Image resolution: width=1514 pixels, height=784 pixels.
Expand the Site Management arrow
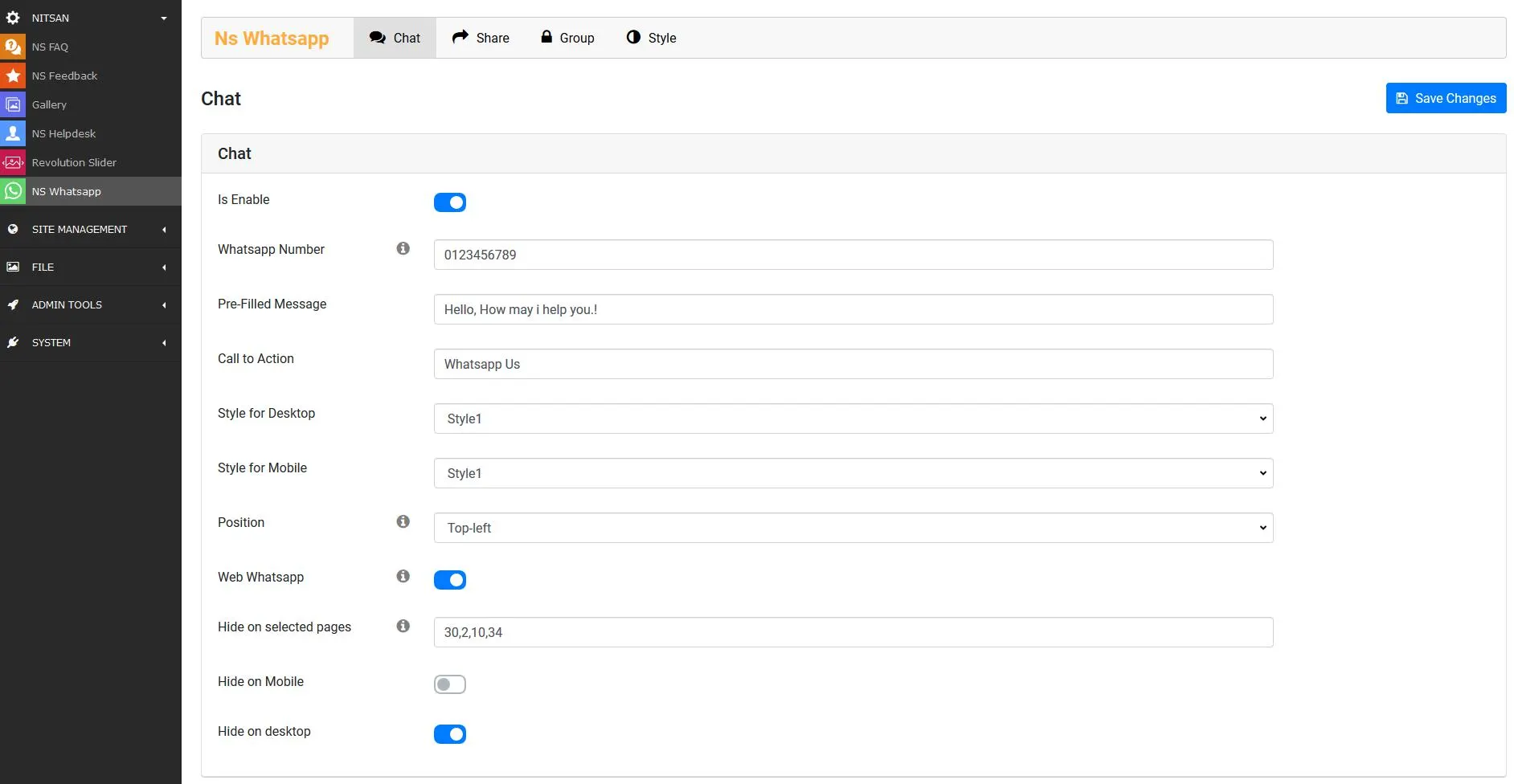pyautogui.click(x=164, y=229)
